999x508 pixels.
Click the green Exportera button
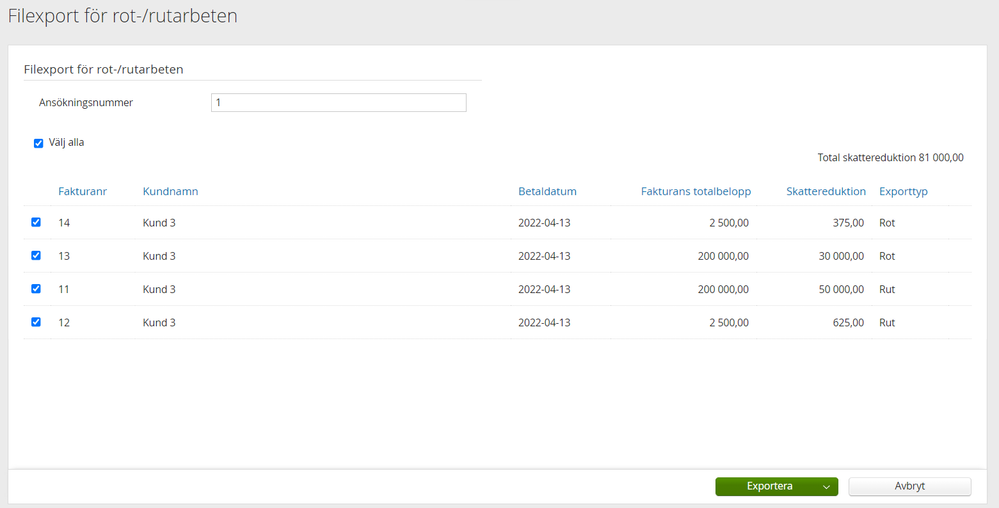click(768, 487)
